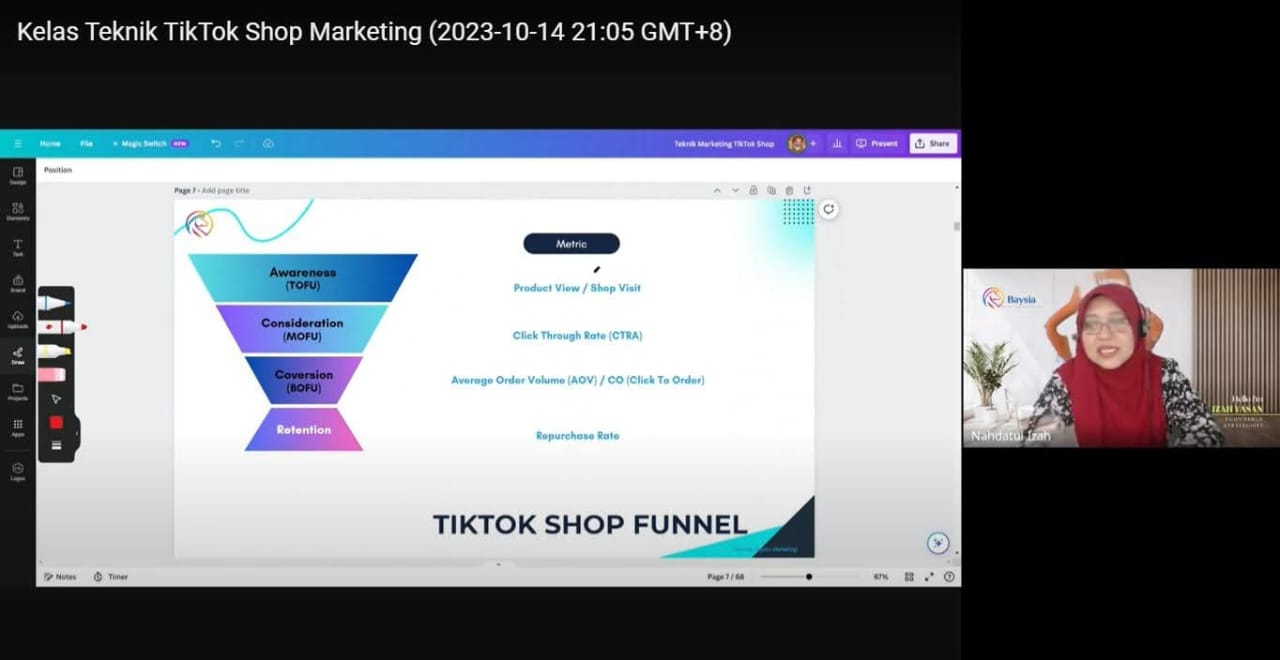Open the red color swatch for drawing
1280x660 pixels.
(x=56, y=422)
